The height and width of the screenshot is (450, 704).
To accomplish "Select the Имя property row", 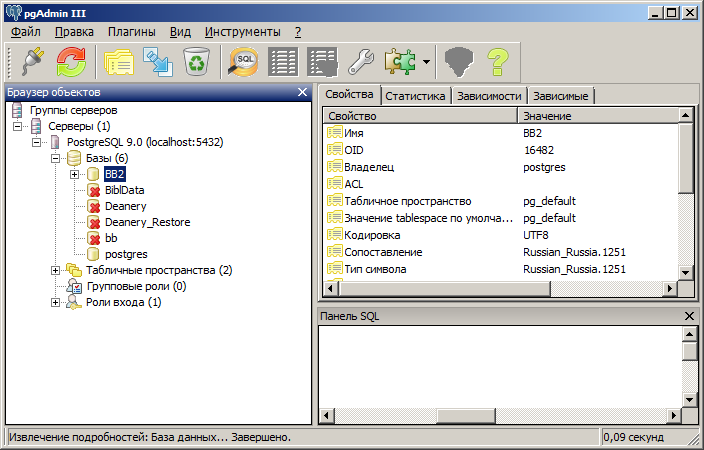I will 501,133.
